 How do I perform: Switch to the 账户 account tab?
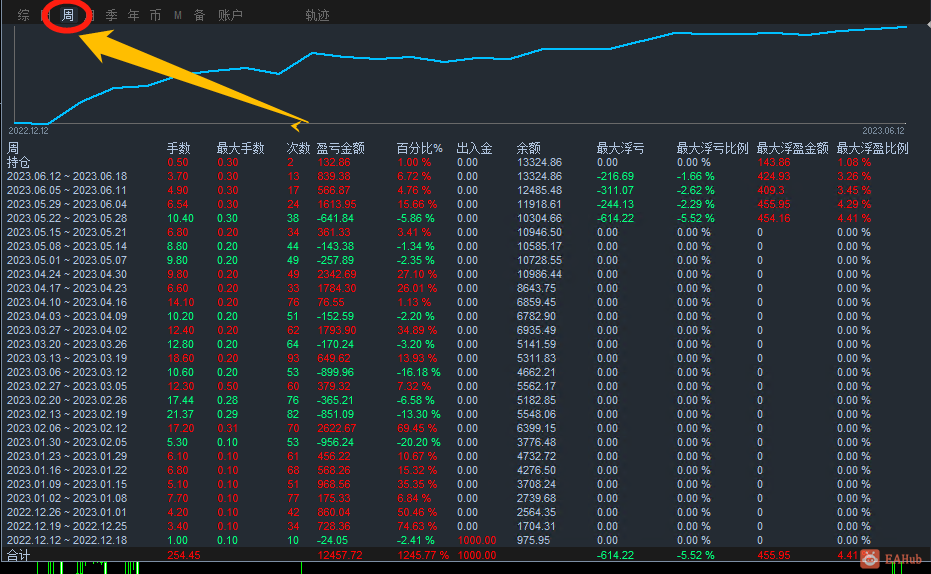click(x=230, y=15)
